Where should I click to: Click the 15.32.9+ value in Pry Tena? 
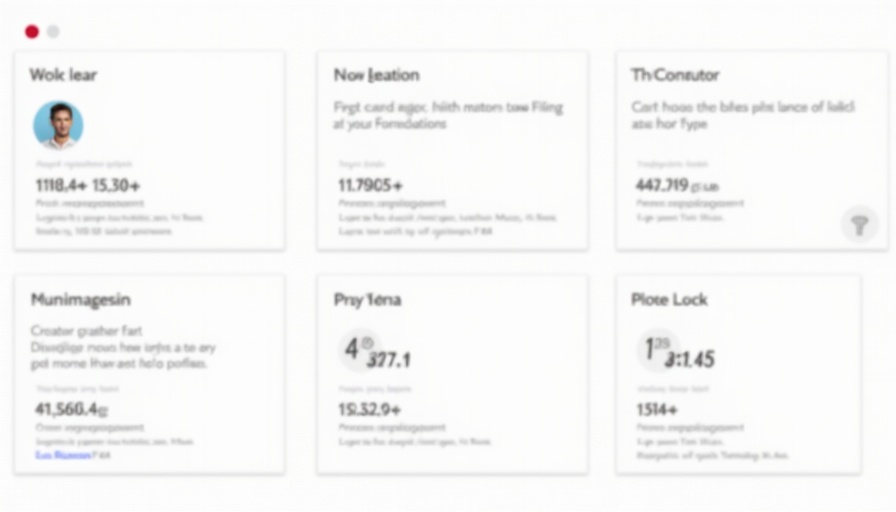pos(369,408)
